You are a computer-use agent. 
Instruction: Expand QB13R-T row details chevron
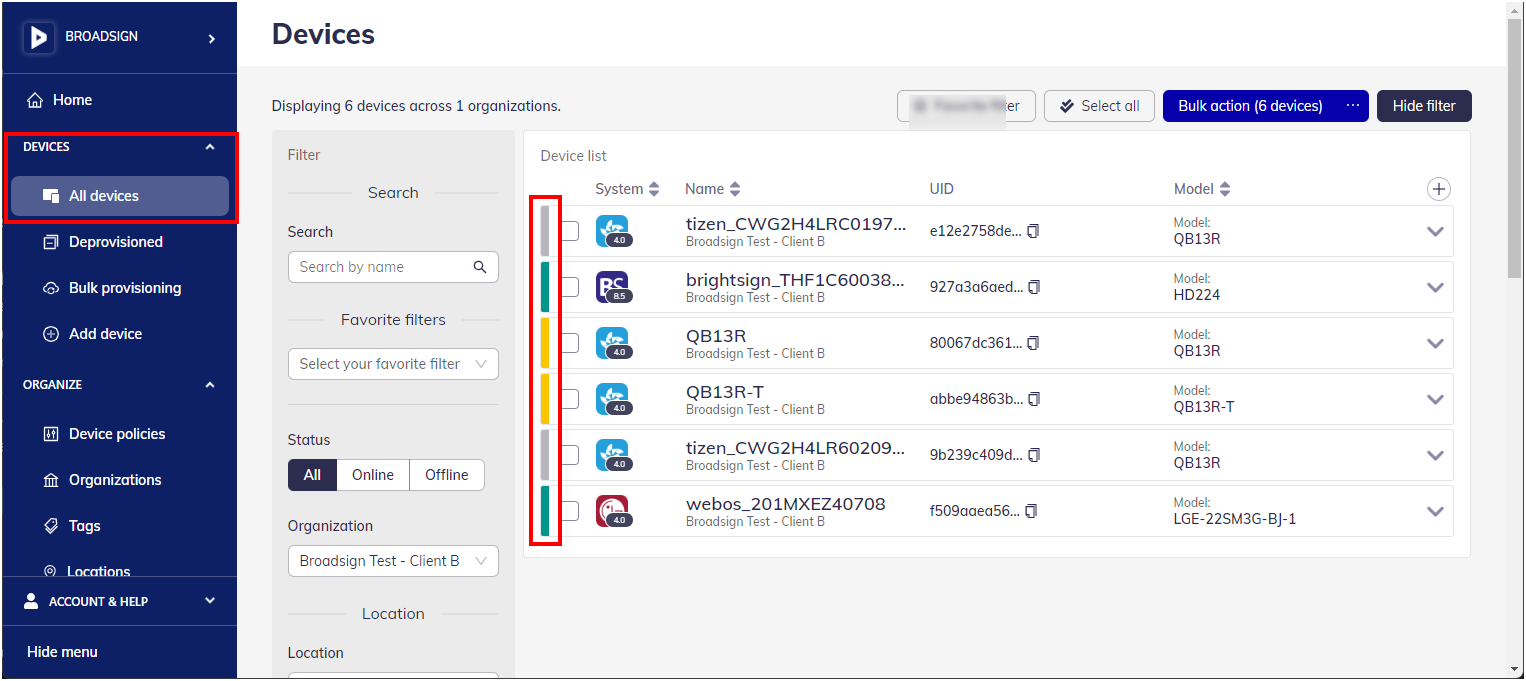[x=1435, y=399]
